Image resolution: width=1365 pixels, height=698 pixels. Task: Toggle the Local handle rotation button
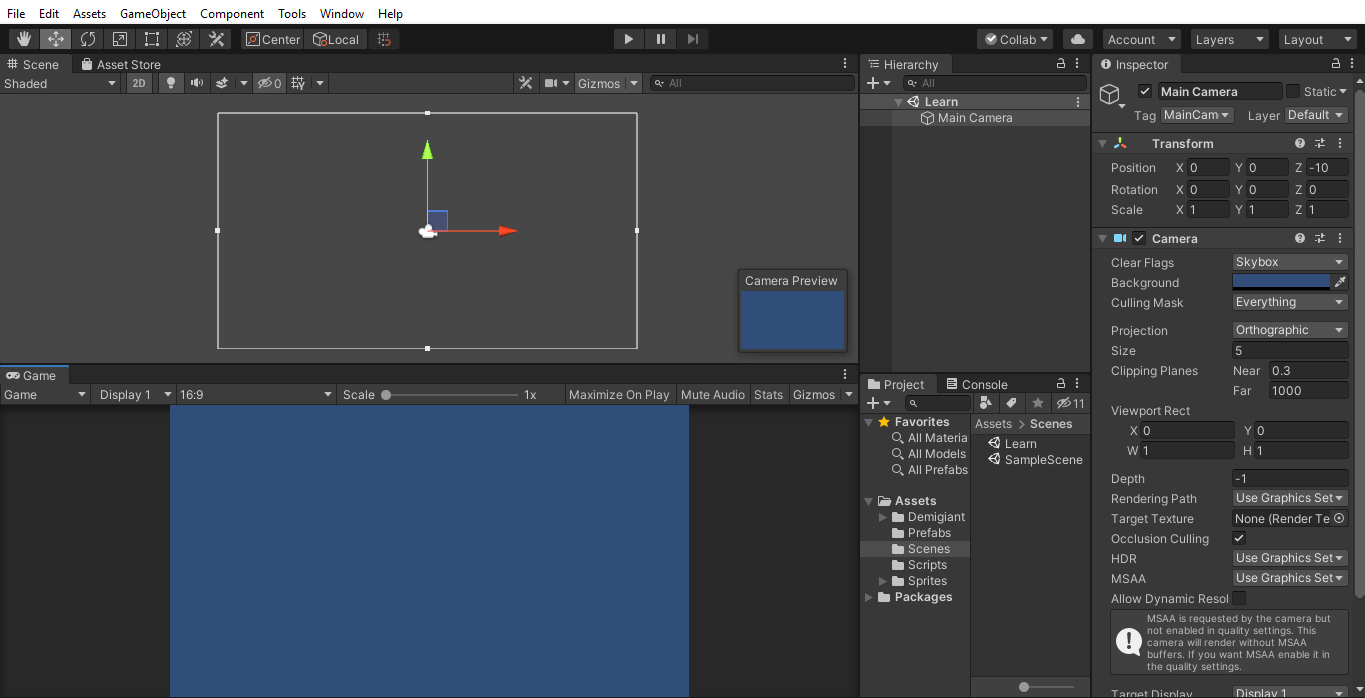[336, 39]
